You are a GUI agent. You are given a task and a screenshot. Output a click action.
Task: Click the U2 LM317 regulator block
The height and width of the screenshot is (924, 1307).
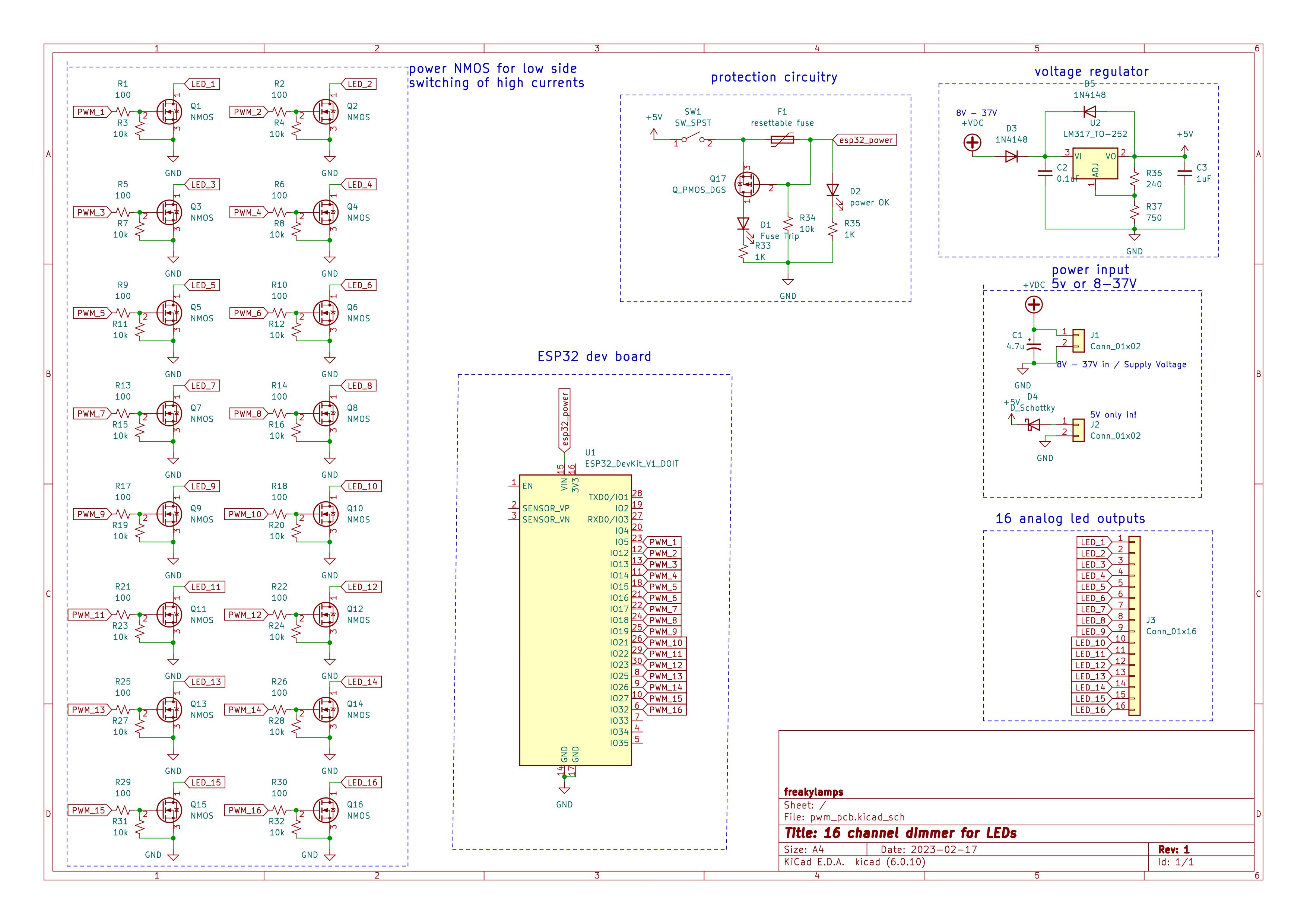(1095, 164)
